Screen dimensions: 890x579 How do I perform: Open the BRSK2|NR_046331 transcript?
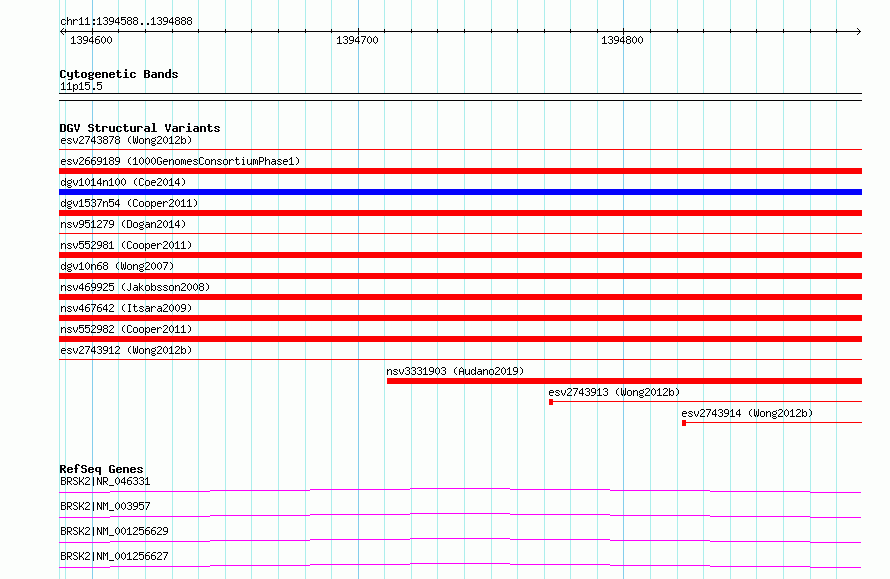tap(105, 481)
